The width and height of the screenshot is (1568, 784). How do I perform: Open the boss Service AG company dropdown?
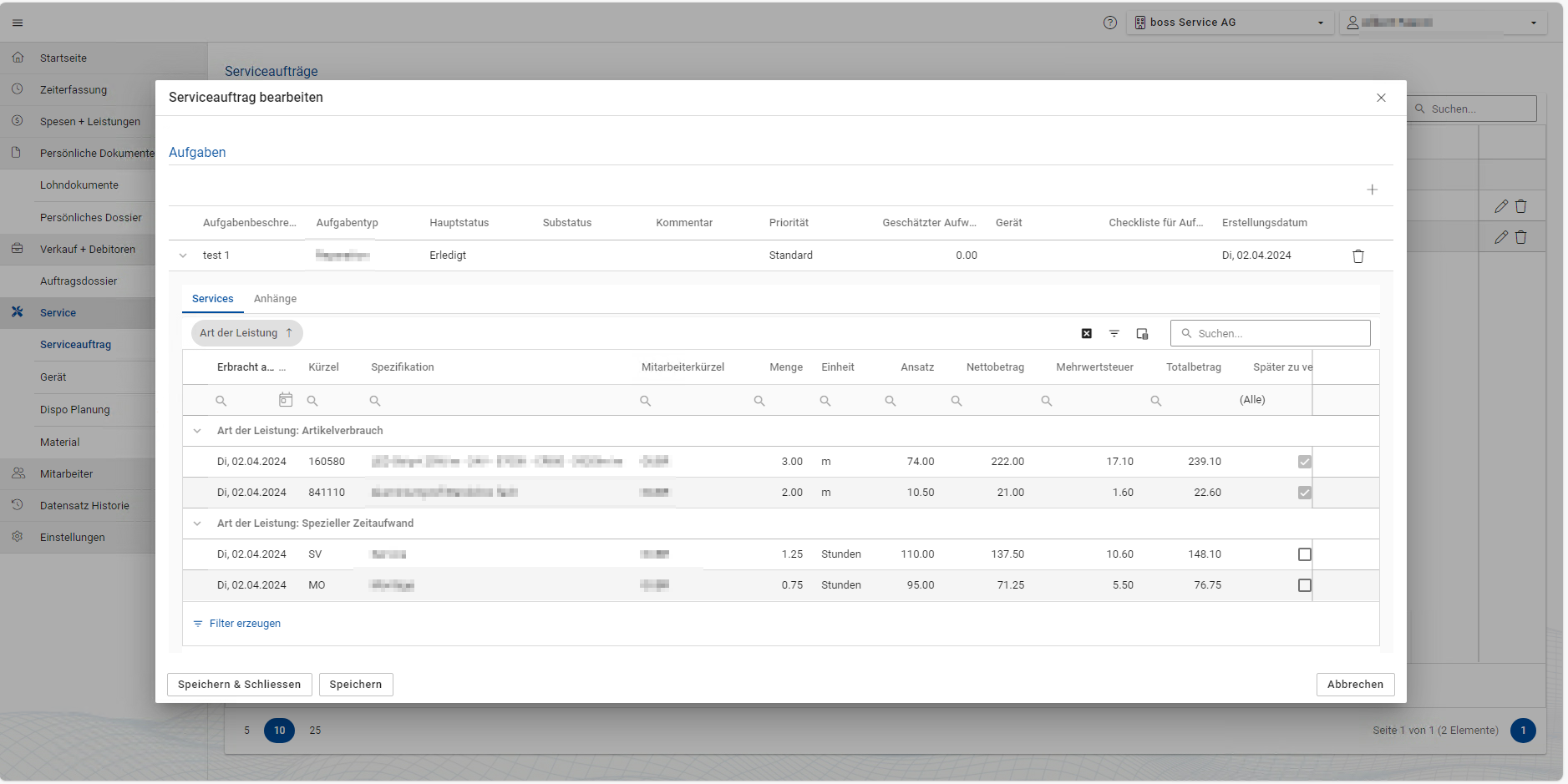[x=1228, y=23]
